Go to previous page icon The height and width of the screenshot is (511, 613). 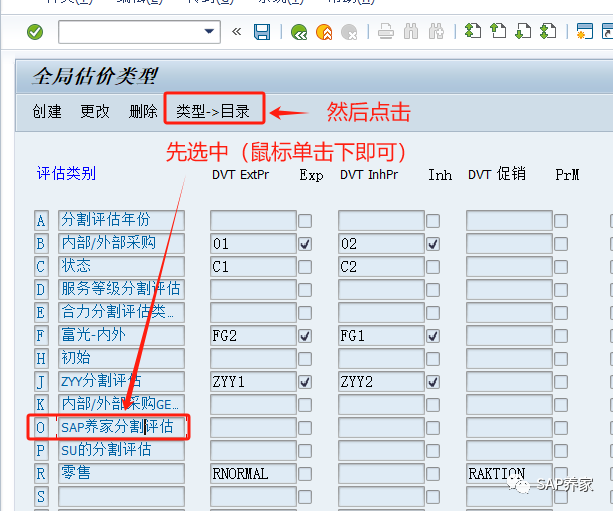click(498, 30)
